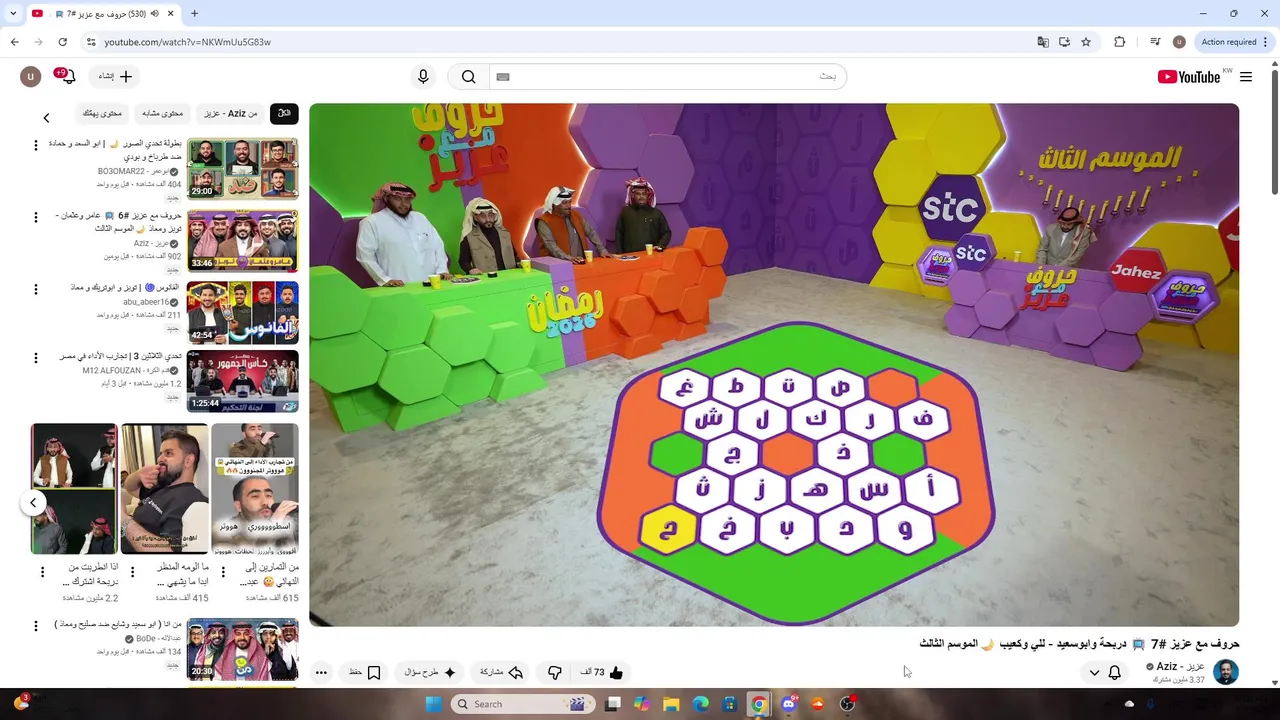Image resolution: width=1280 pixels, height=720 pixels.
Task: Open the Short with 615 ألف مشاهدة
Action: (x=255, y=488)
